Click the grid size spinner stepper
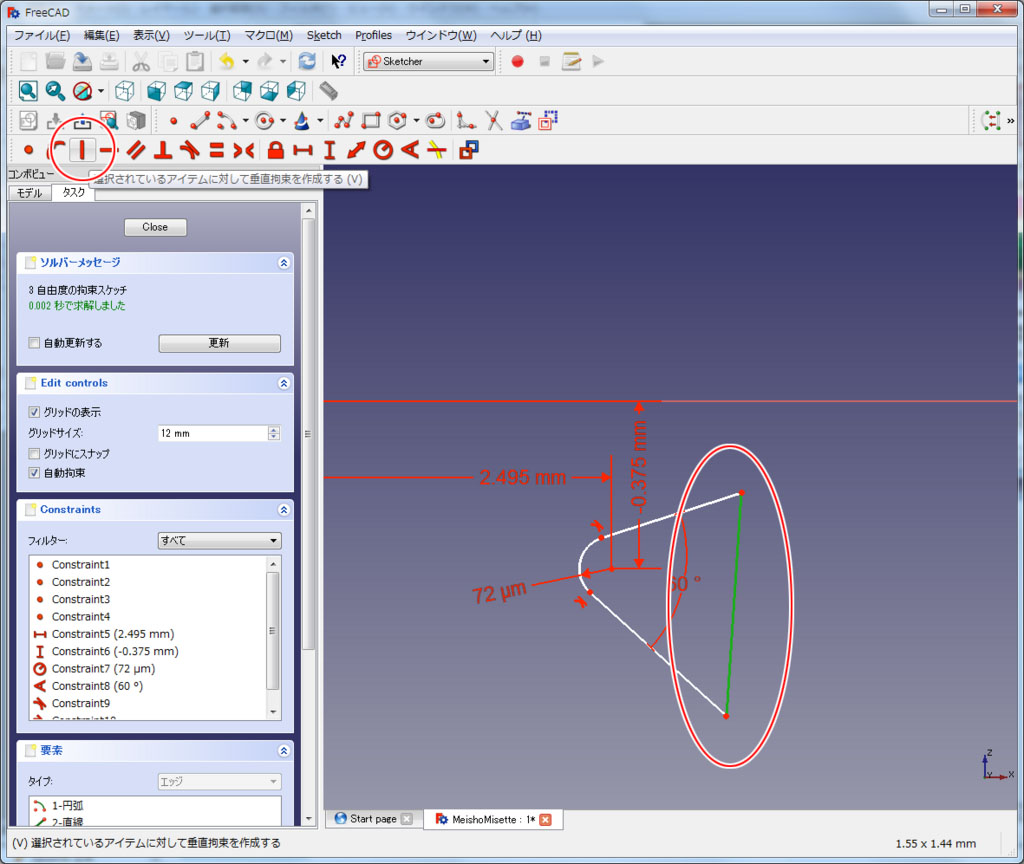This screenshot has height=864, width=1024. [274, 433]
